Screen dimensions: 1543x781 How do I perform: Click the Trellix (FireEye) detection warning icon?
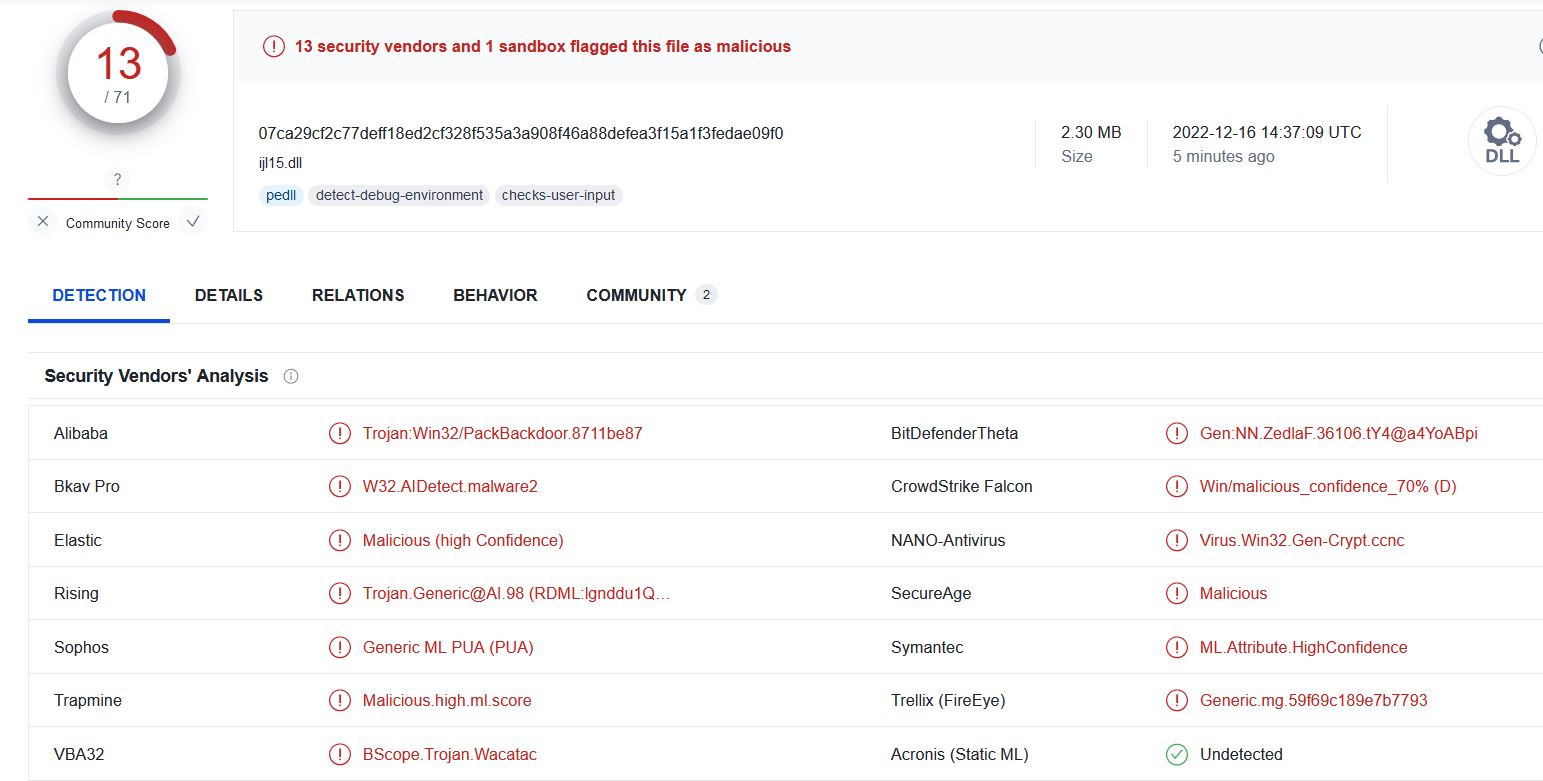[x=1177, y=700]
